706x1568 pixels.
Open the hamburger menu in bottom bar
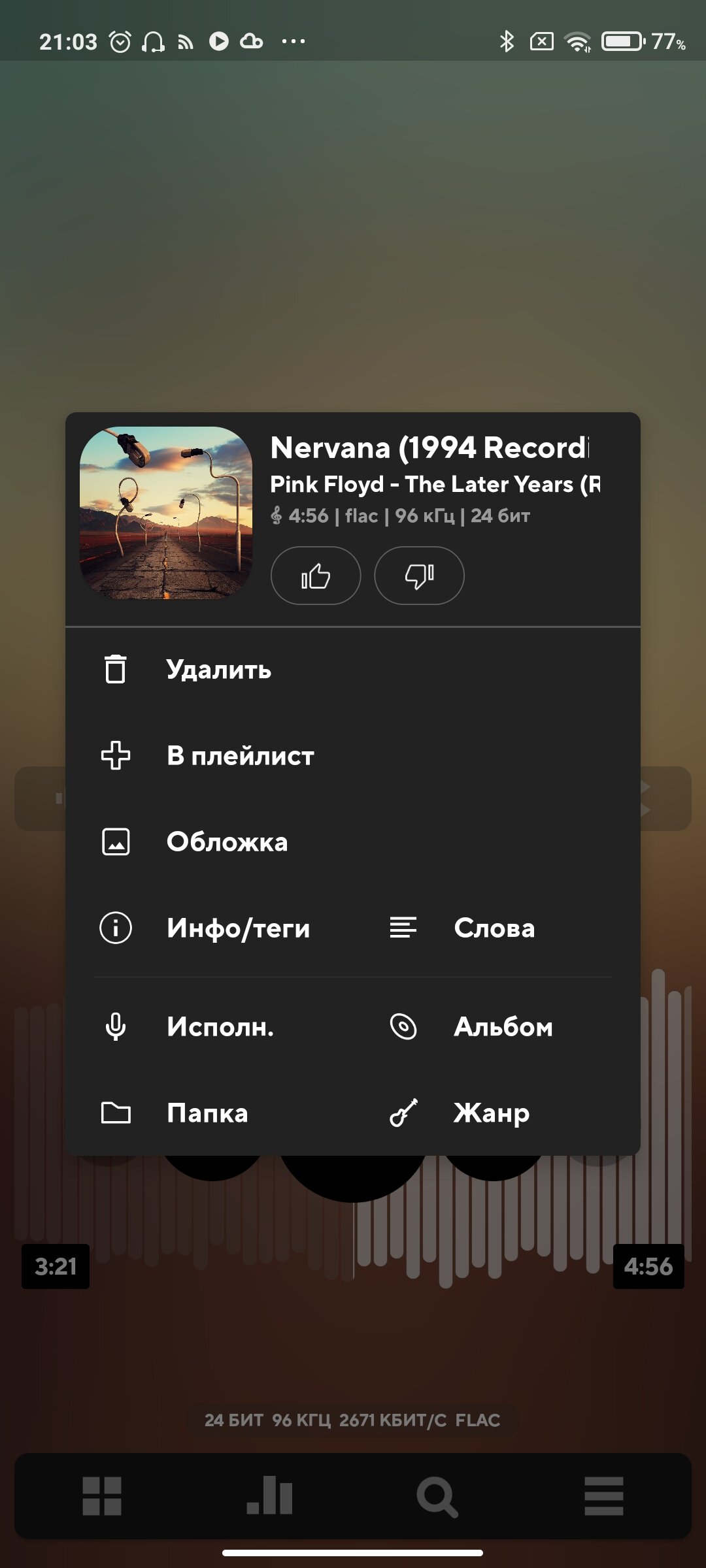[604, 1496]
